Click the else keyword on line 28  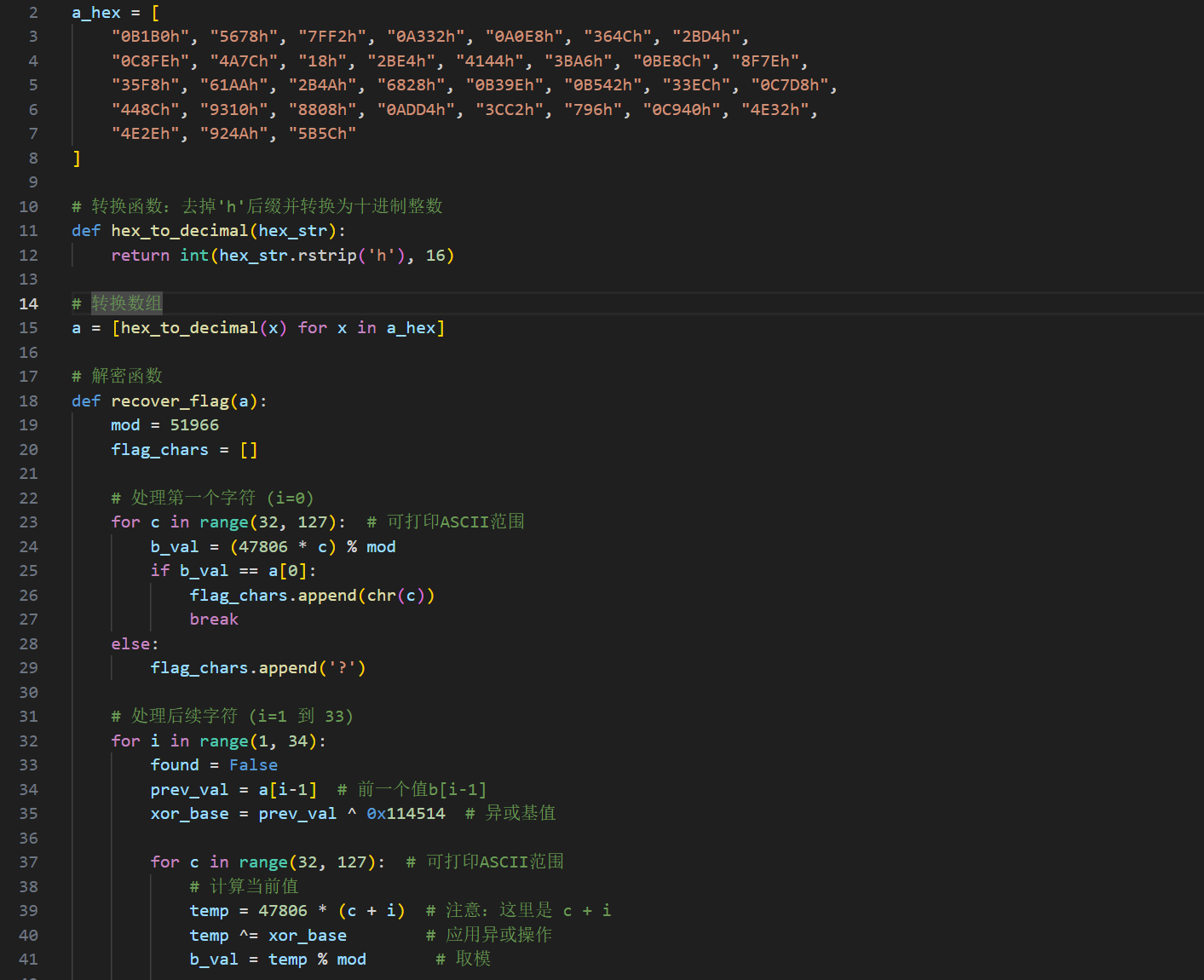pyautogui.click(x=132, y=644)
